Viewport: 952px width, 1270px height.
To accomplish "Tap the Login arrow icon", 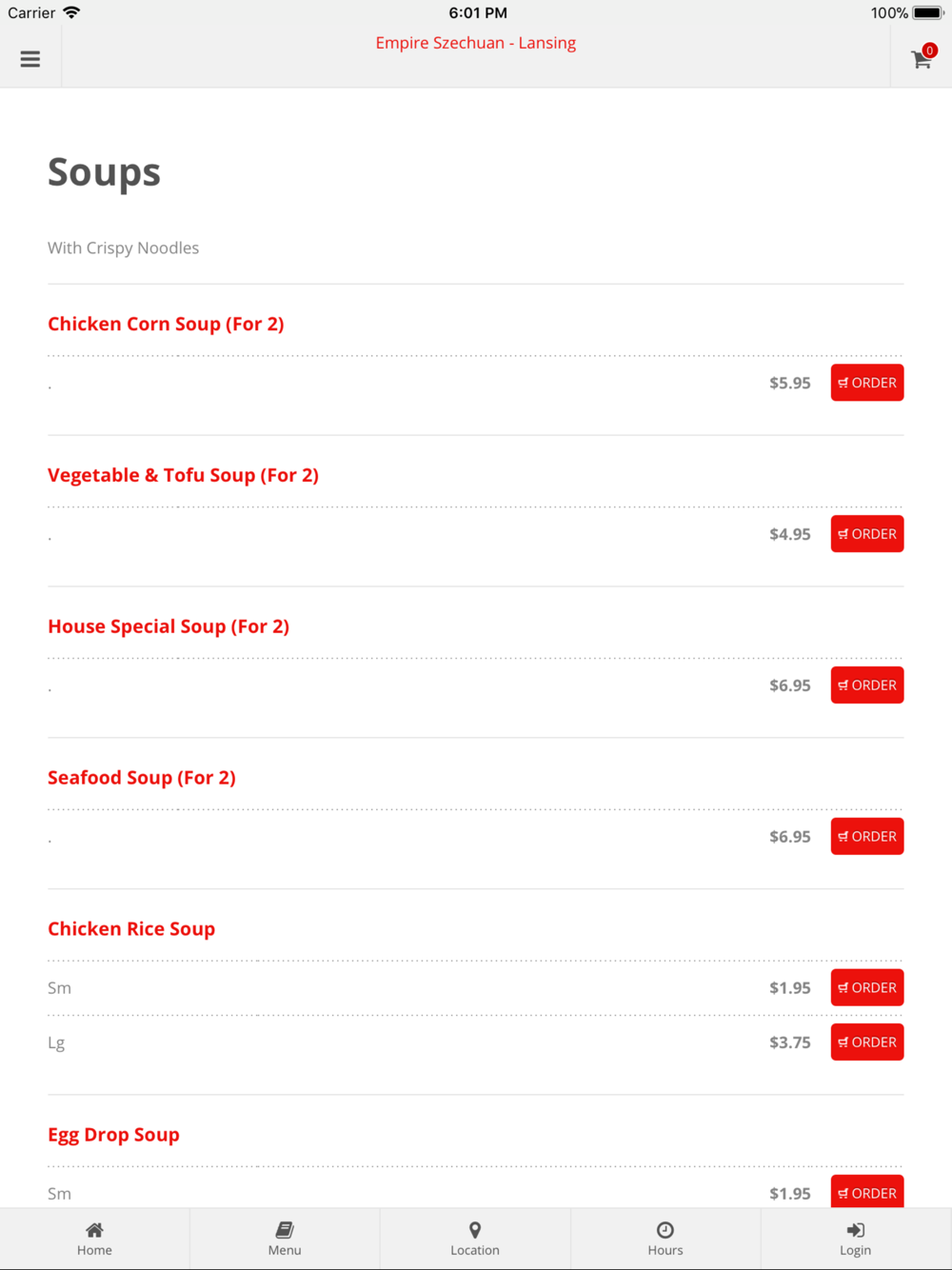I will pyautogui.click(x=856, y=1230).
